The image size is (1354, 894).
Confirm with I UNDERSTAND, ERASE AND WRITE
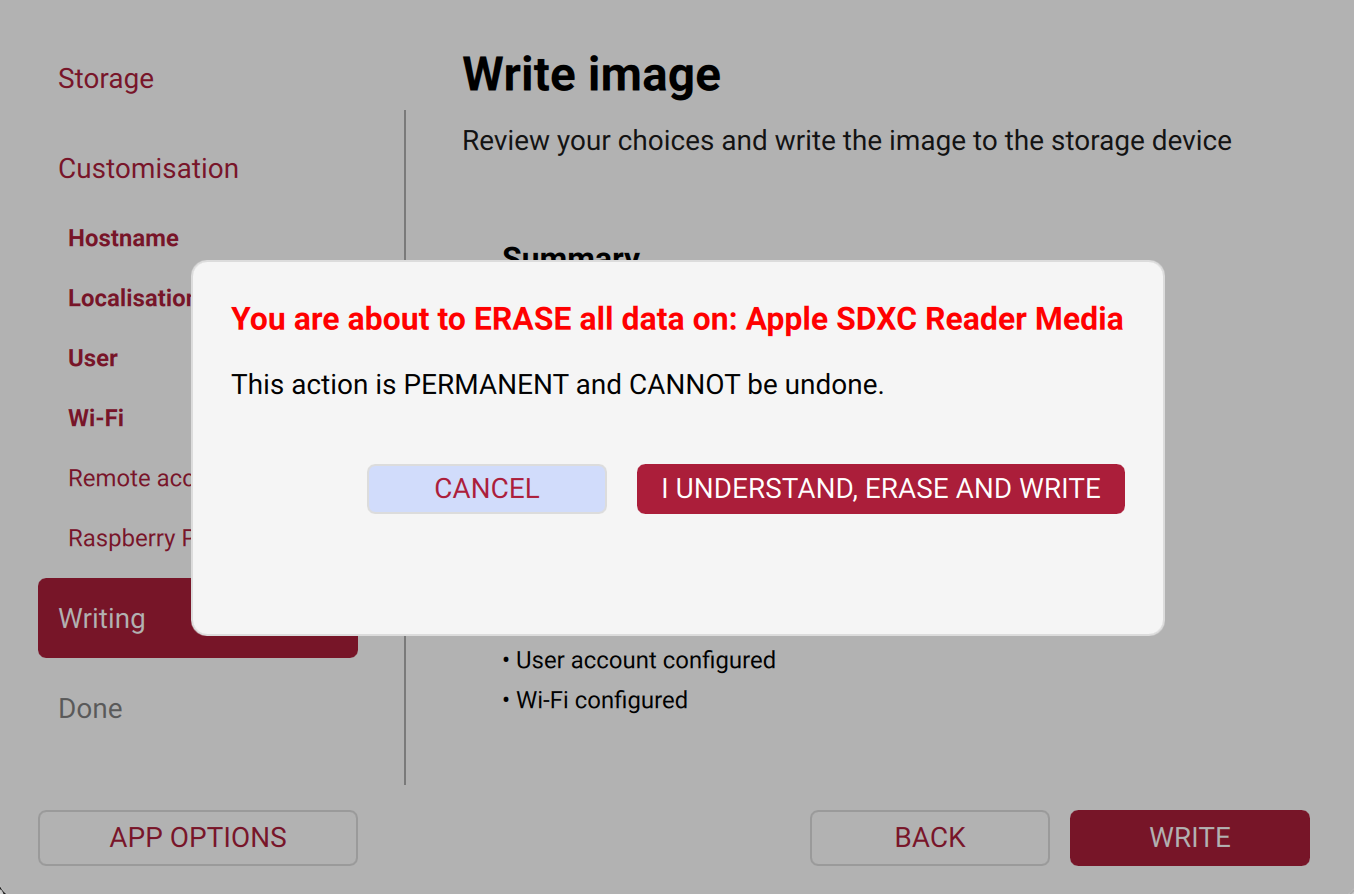(x=880, y=489)
